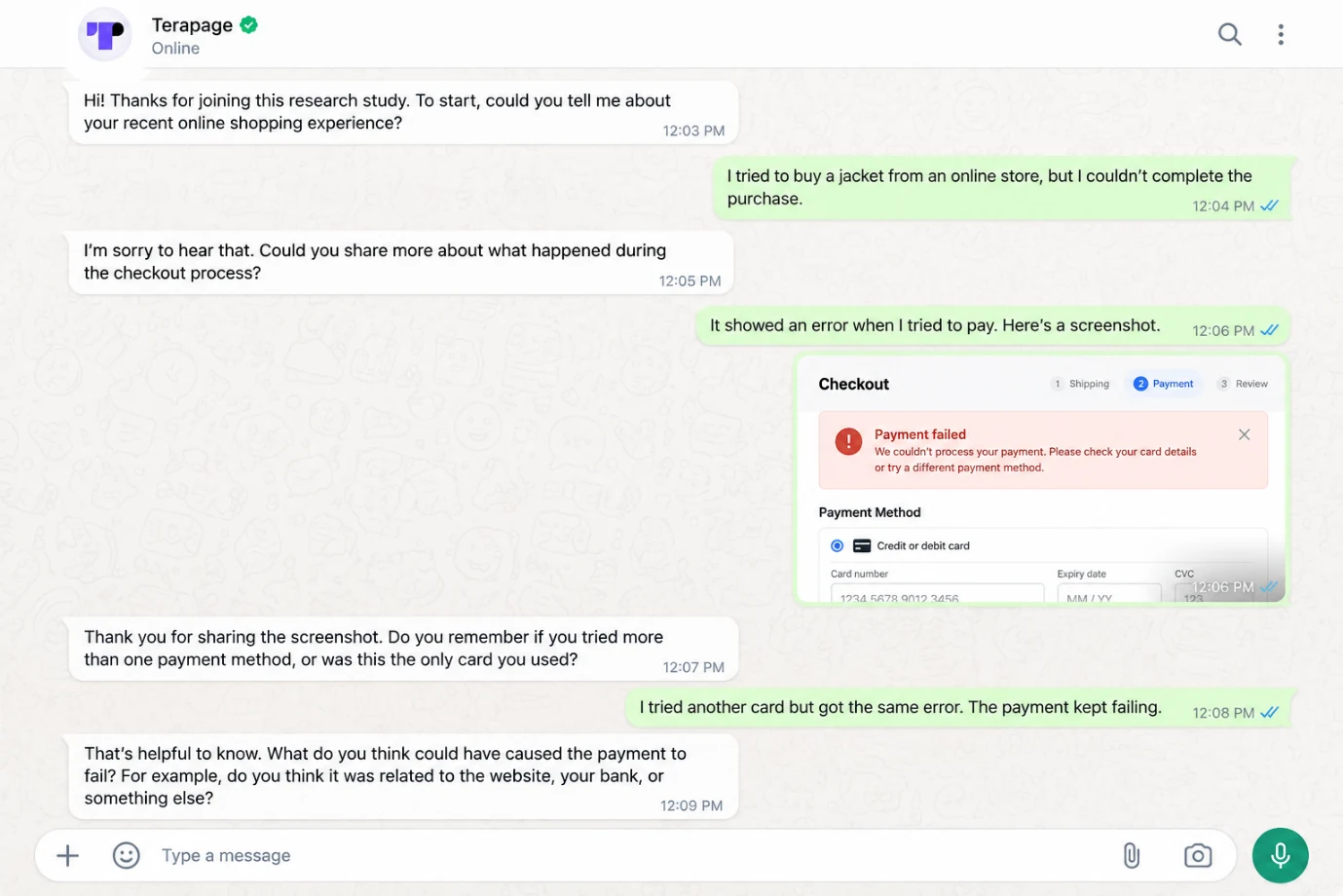The height and width of the screenshot is (896, 1343).
Task: Dismiss the Payment failed alert
Action: [1244, 434]
